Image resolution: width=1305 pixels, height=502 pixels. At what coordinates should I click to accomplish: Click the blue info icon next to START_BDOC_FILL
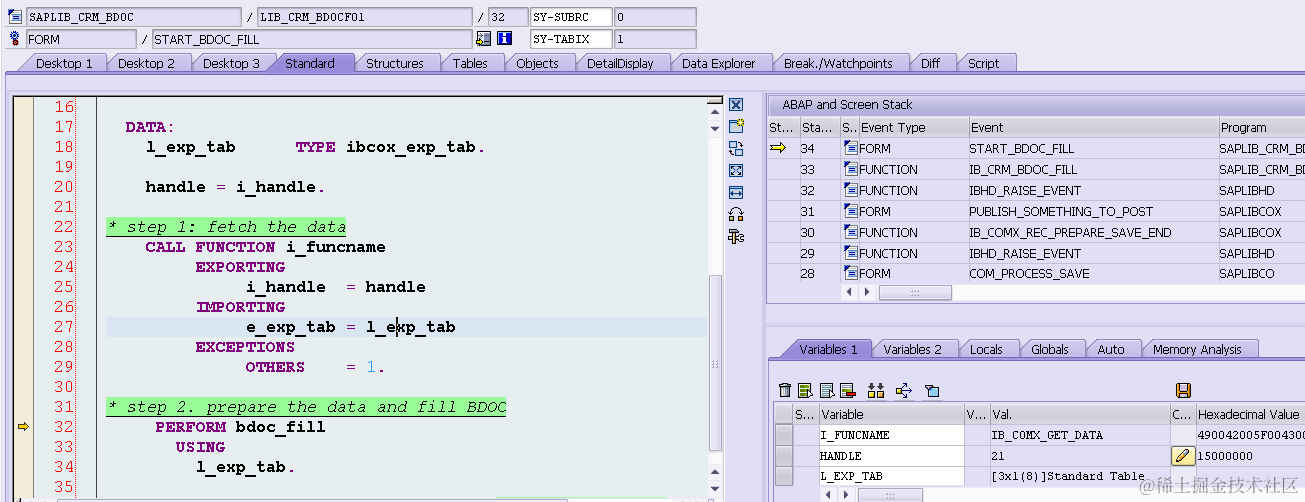click(504, 39)
